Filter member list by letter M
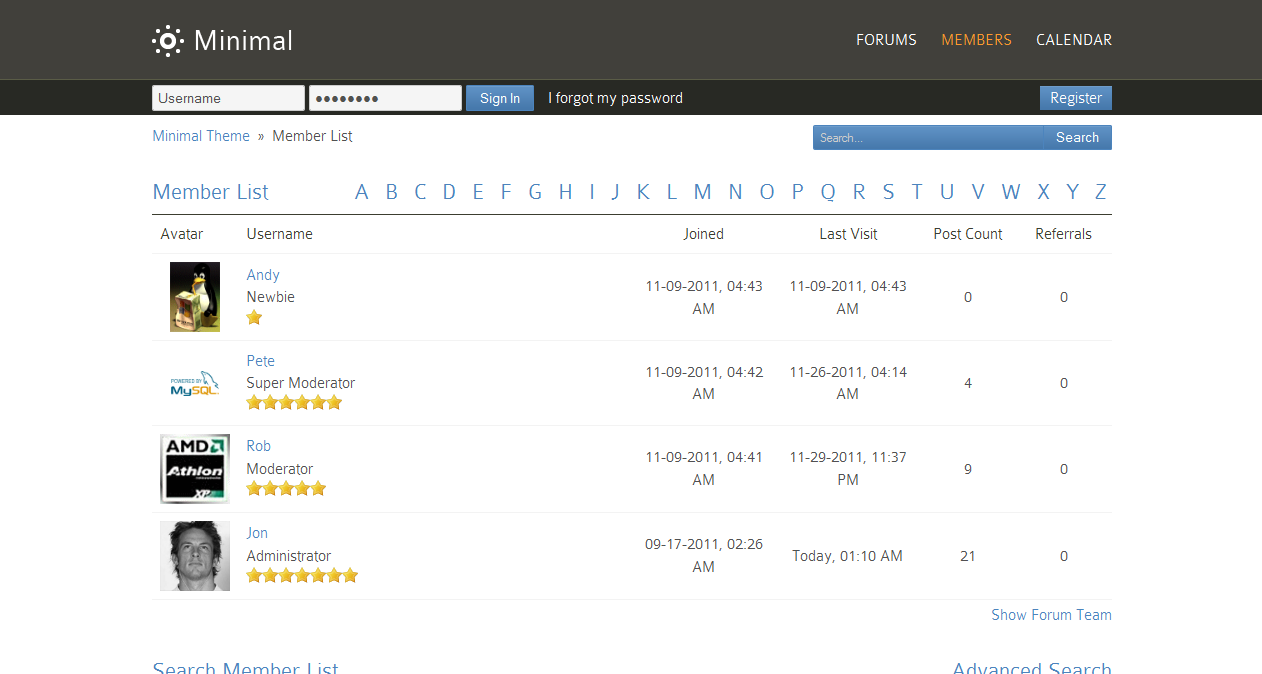Viewport: 1262px width, 674px height. point(702,192)
